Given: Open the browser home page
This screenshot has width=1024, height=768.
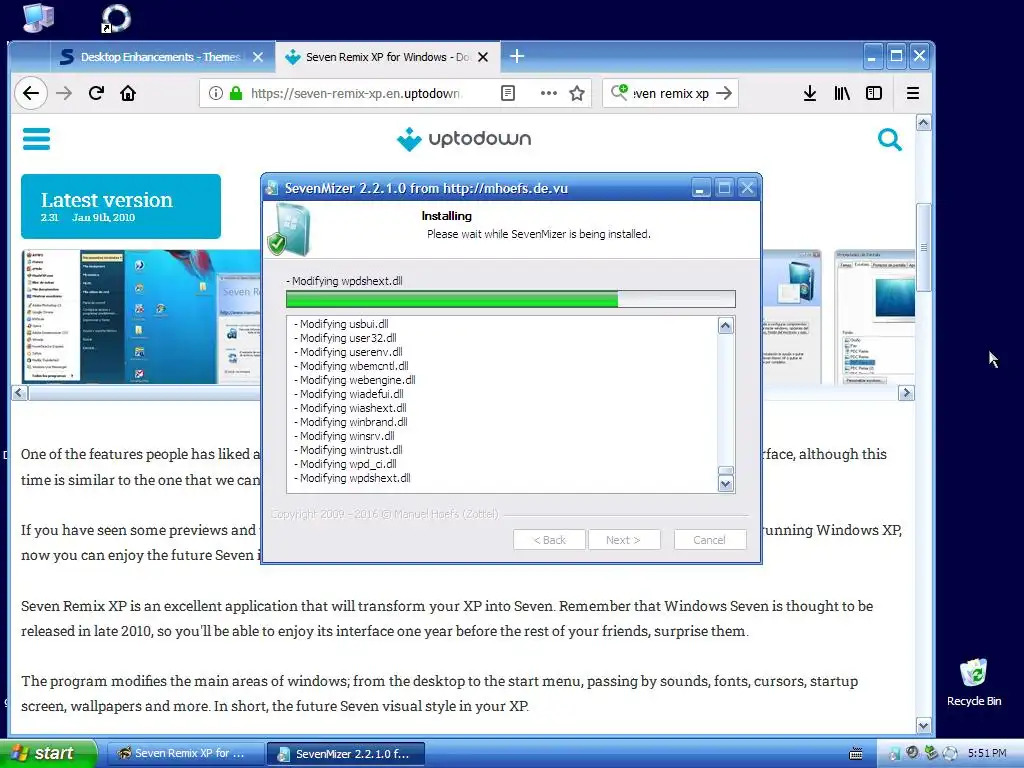Looking at the screenshot, I should coord(128,93).
